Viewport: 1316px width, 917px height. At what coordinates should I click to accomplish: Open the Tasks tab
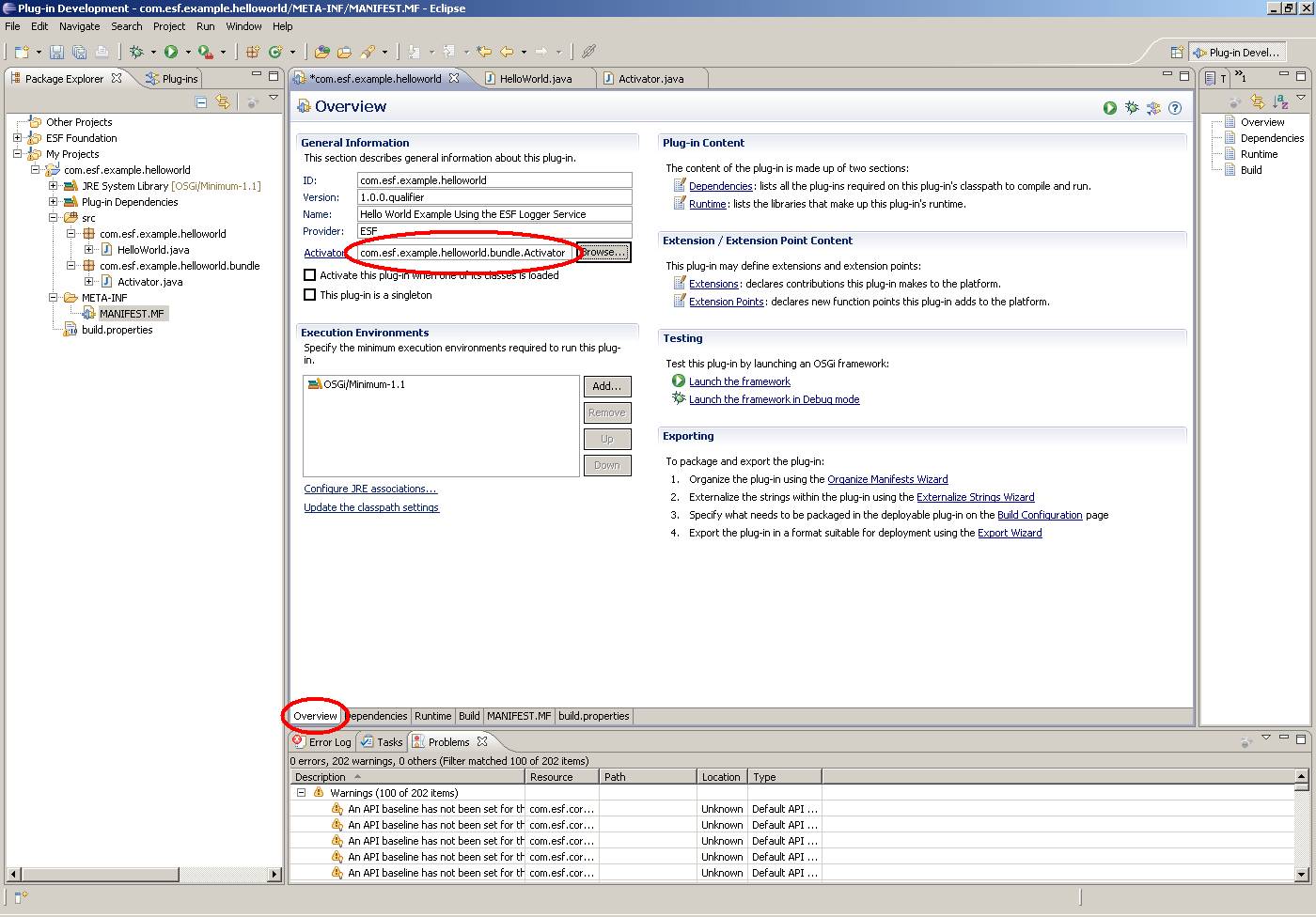(x=383, y=742)
